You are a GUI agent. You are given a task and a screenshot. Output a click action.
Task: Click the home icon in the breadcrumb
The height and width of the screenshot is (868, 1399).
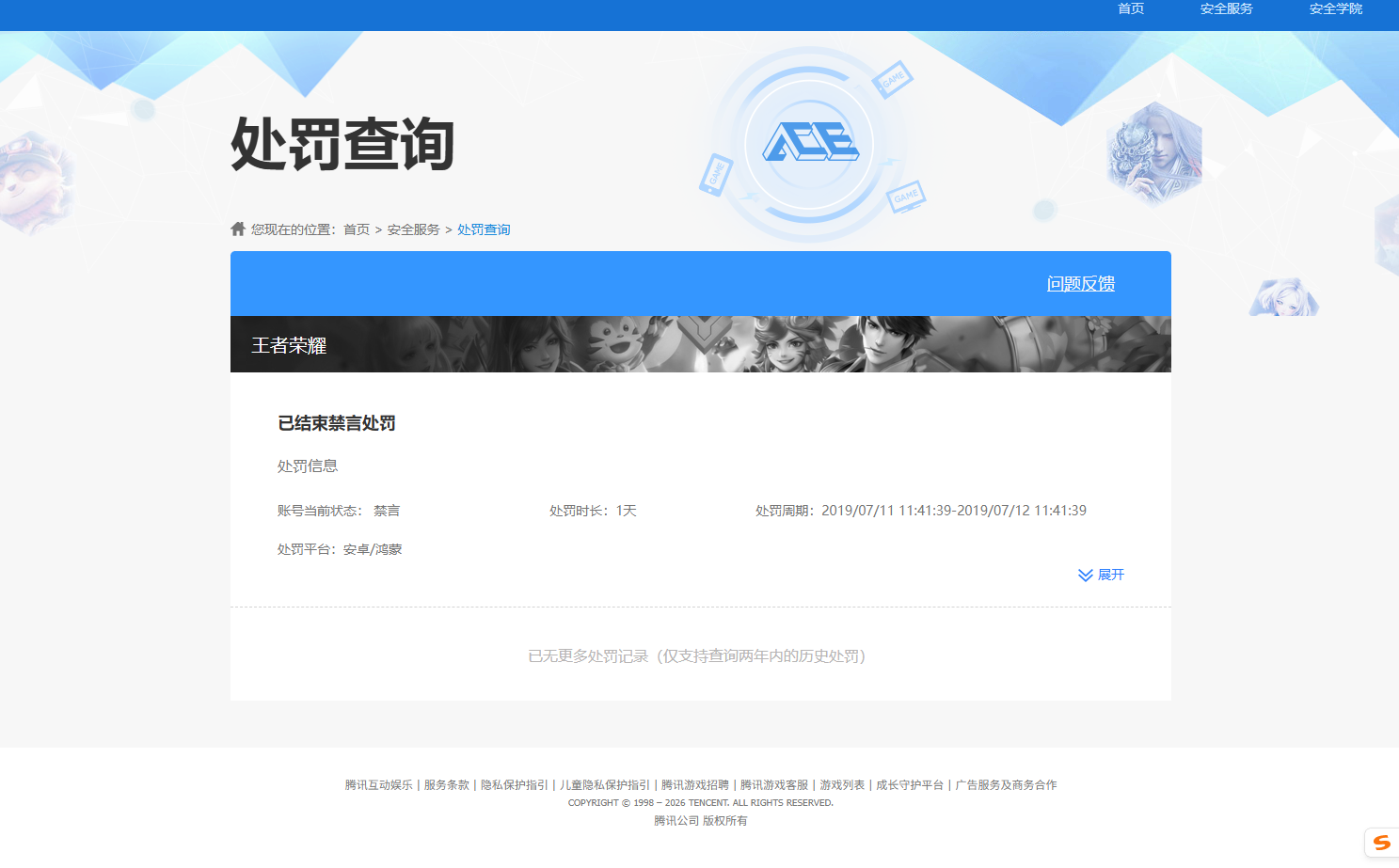point(237,229)
